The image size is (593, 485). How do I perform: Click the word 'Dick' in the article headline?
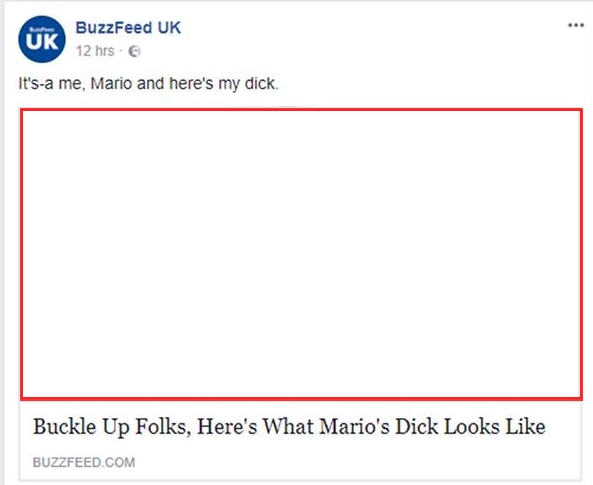(417, 427)
